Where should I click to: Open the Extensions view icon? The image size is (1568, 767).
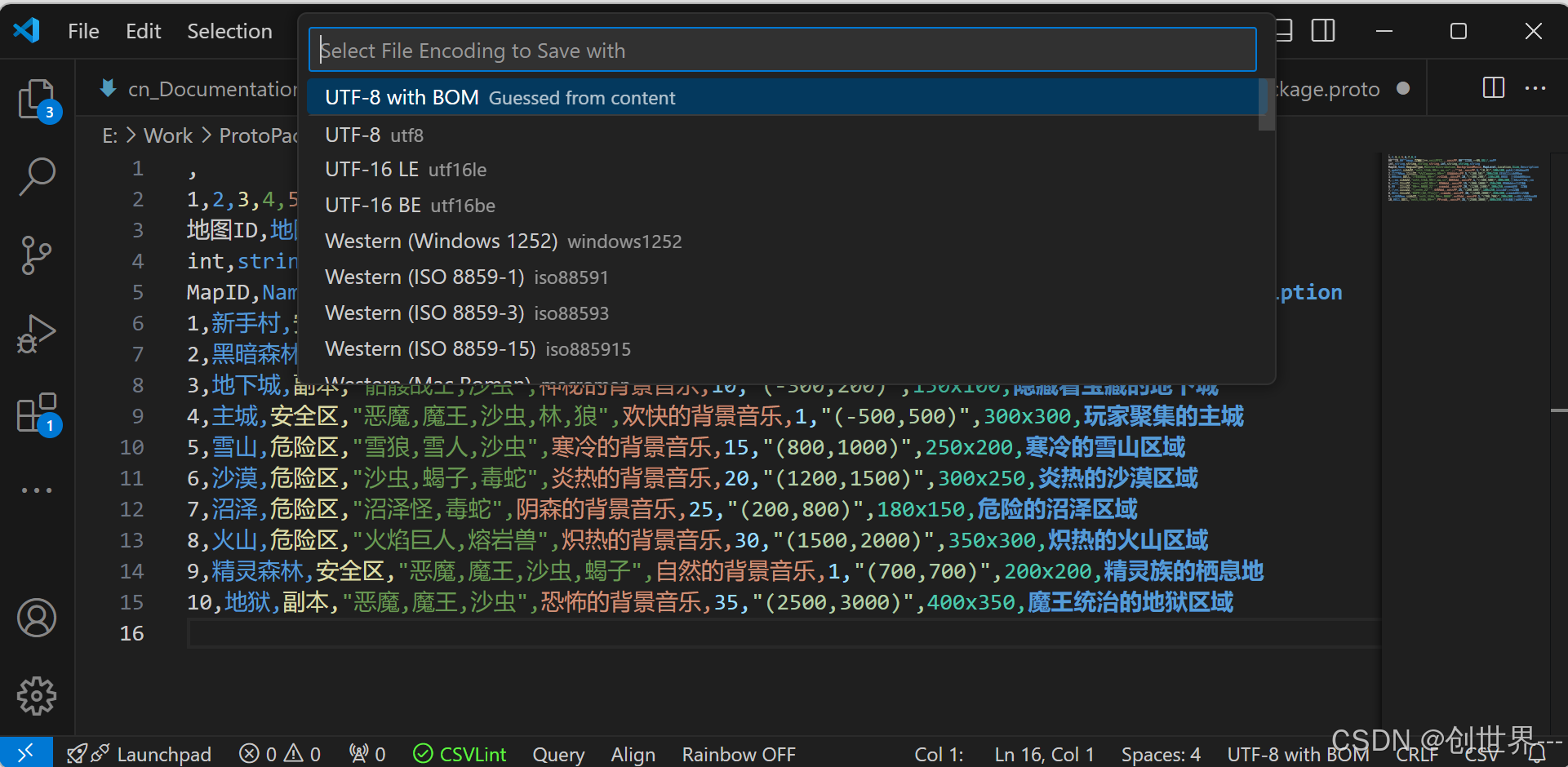coord(37,413)
